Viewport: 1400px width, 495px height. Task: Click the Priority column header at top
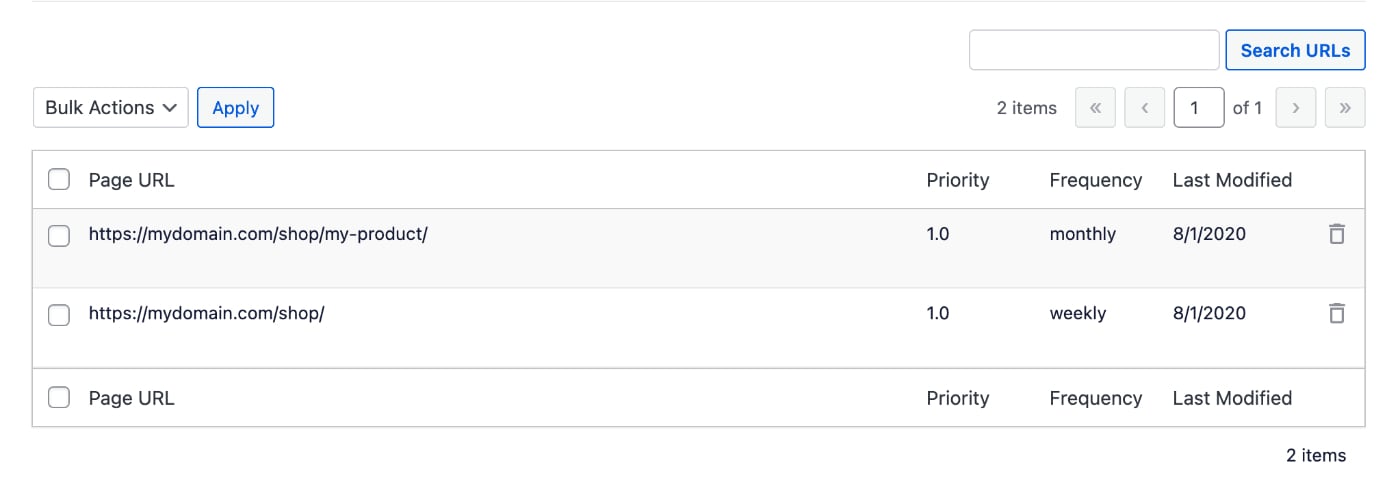pos(958,180)
